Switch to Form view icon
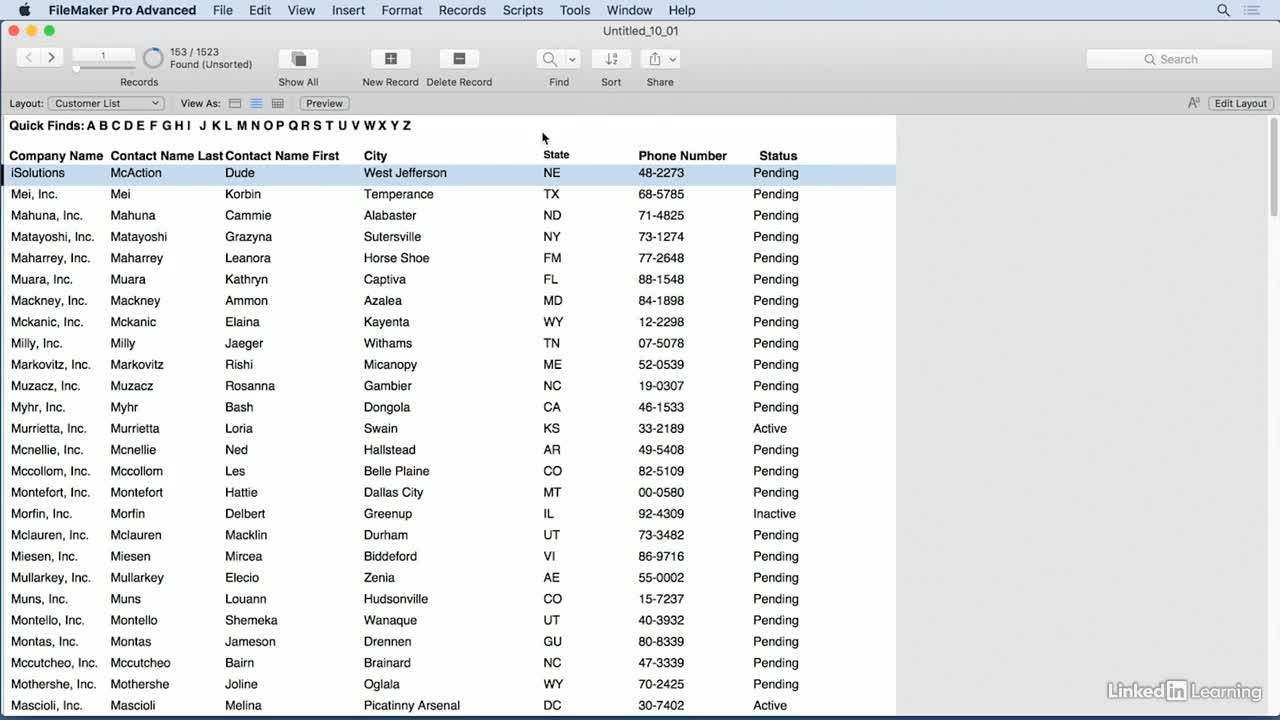This screenshot has width=1280, height=720. click(235, 103)
